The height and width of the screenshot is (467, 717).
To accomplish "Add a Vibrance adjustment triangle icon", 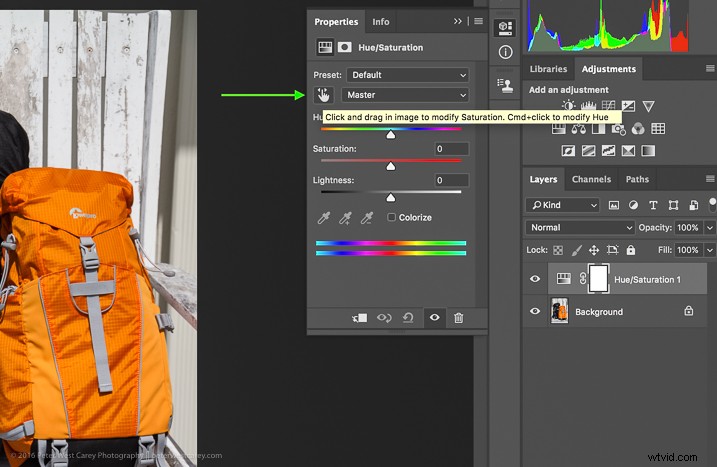I will pos(648,106).
